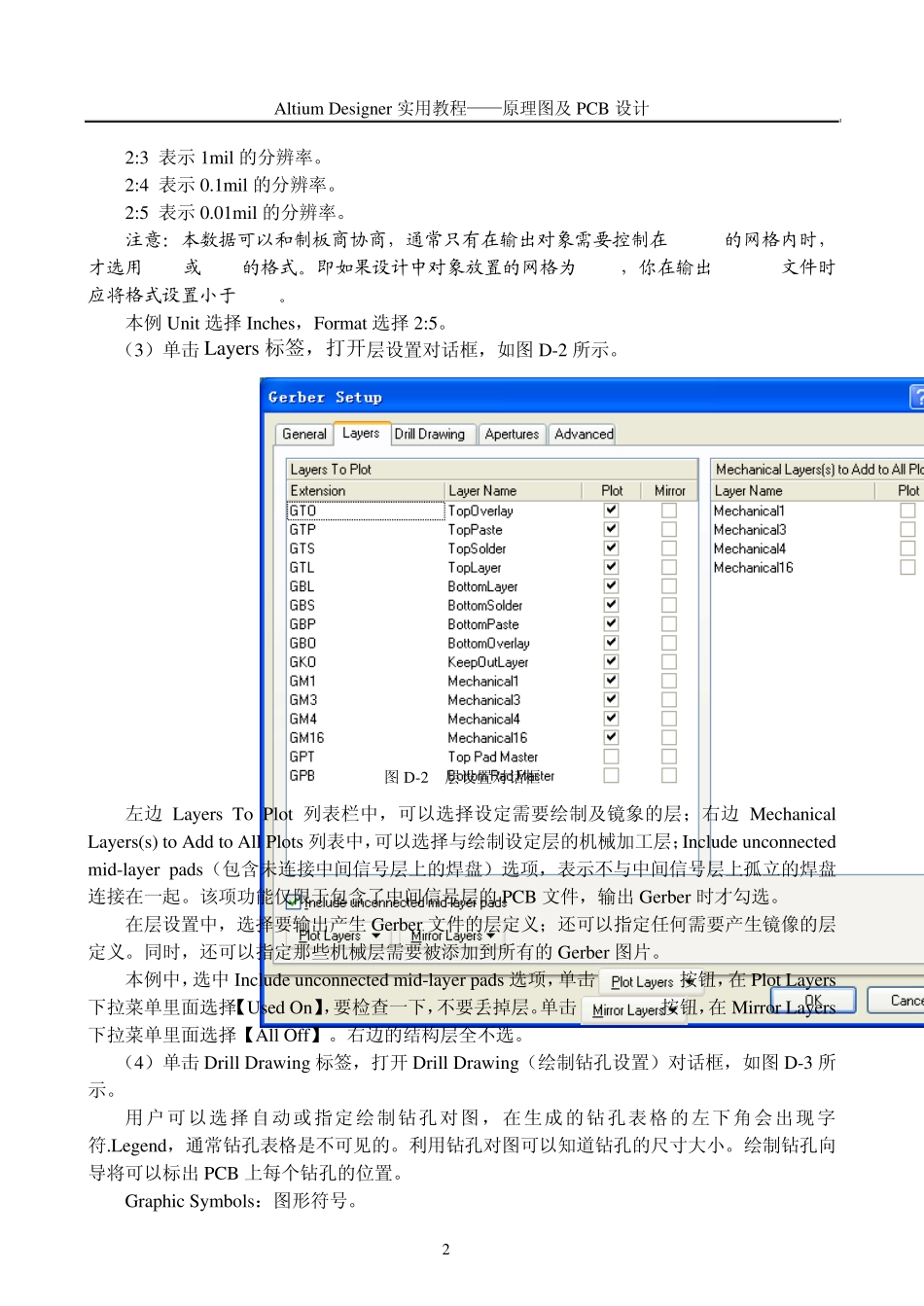Click the help question mark in Gerber Setup title bar
This screenshot has width=924, height=1306.
click(x=917, y=397)
